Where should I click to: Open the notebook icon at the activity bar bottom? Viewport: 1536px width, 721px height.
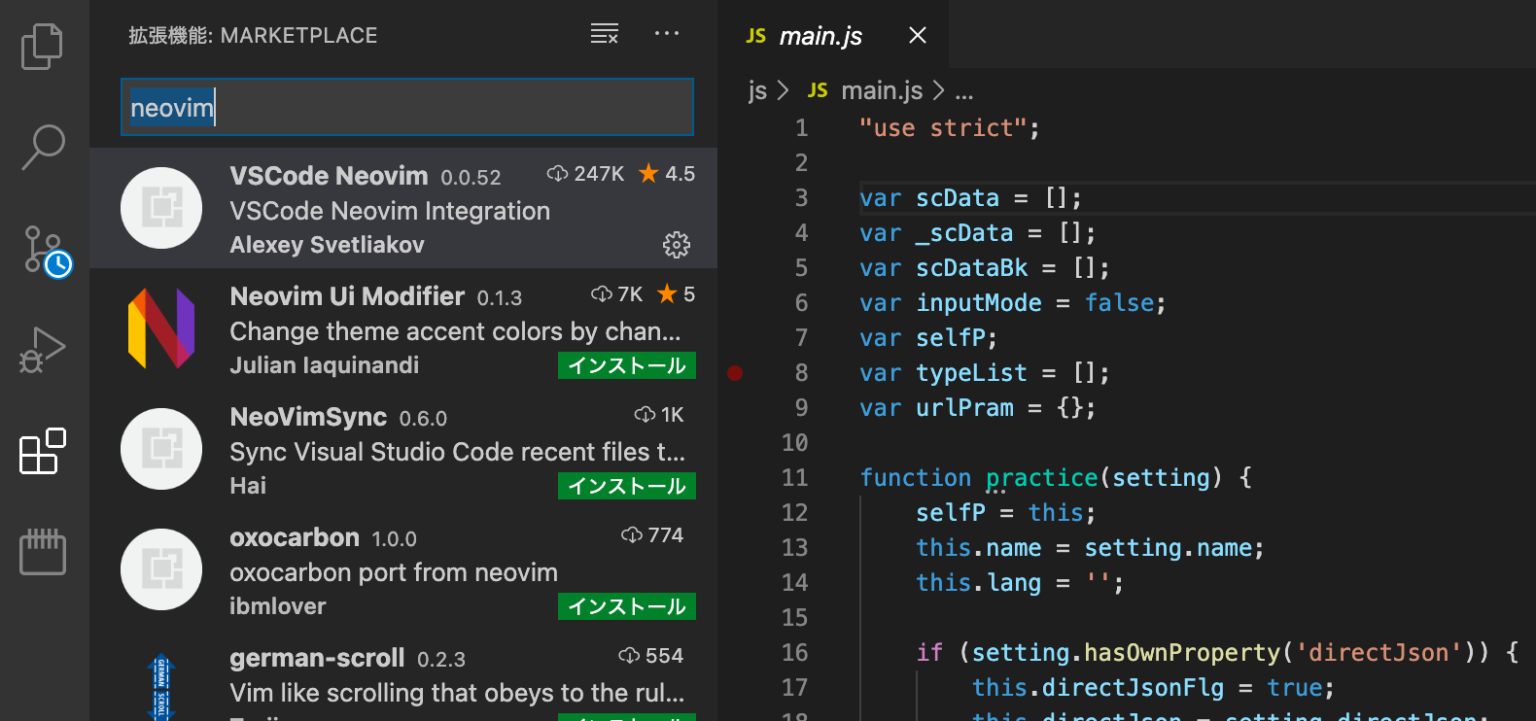pyautogui.click(x=42, y=551)
